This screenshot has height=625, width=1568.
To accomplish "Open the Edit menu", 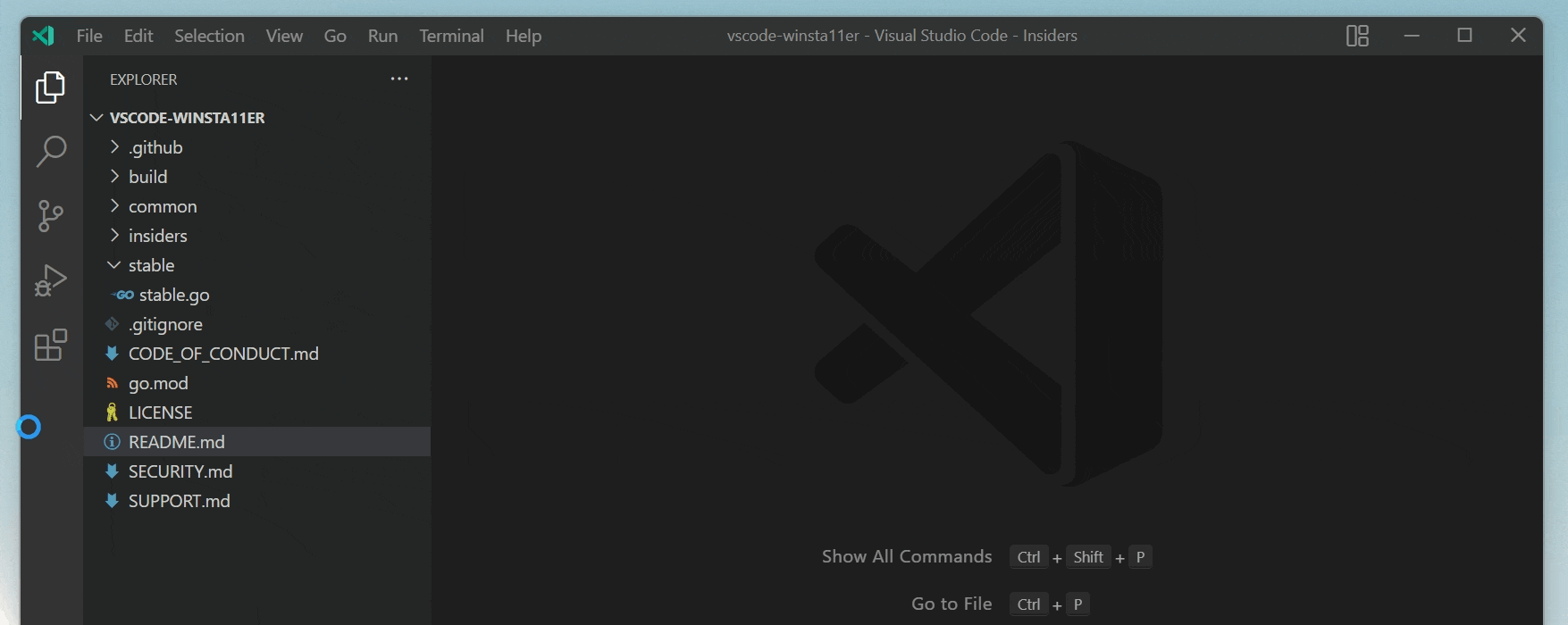I will tap(138, 36).
